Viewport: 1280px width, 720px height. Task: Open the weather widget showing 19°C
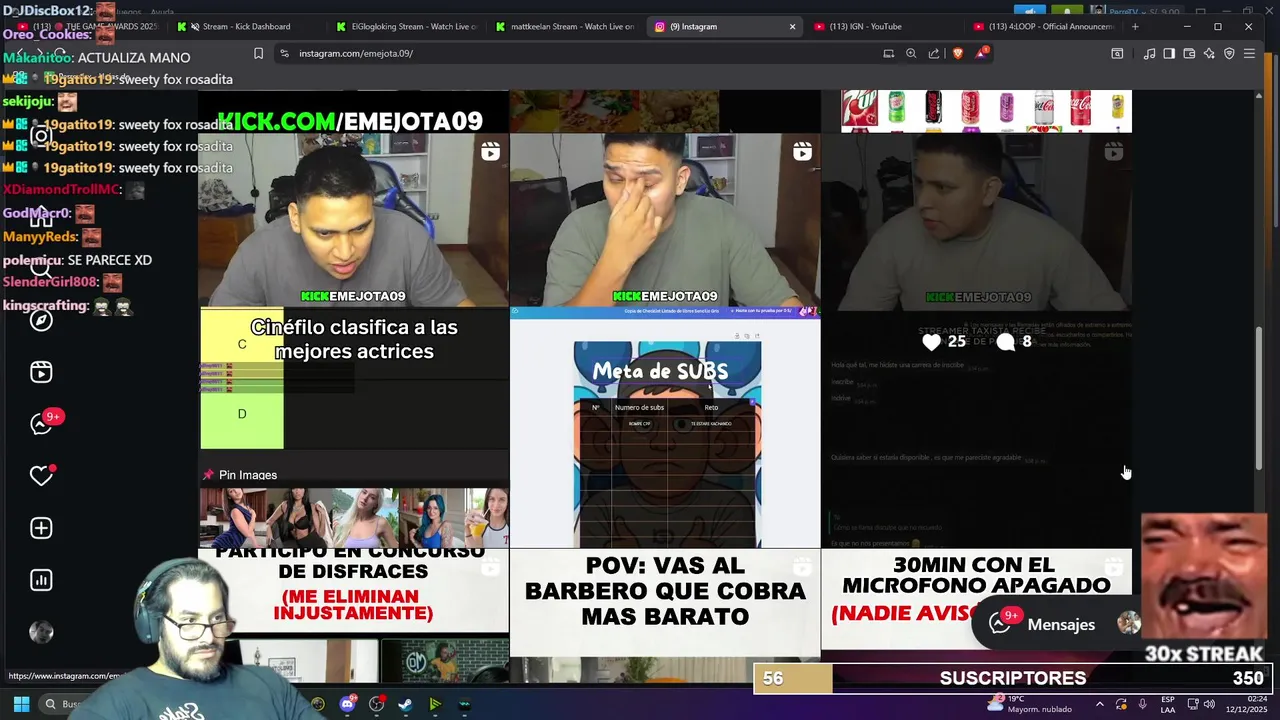click(x=1028, y=704)
